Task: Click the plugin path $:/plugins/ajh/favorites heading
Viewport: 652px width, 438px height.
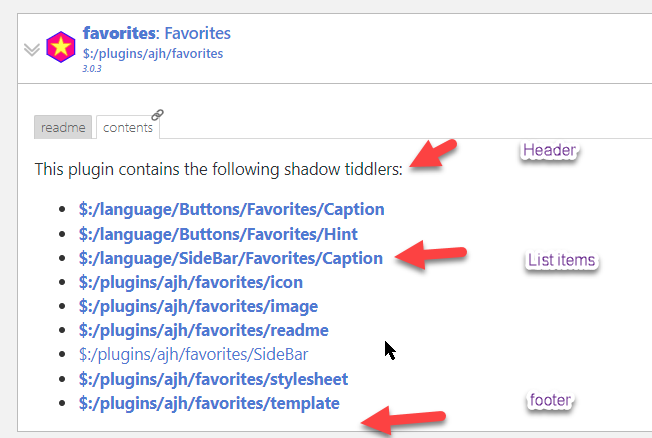Action: 153,54
